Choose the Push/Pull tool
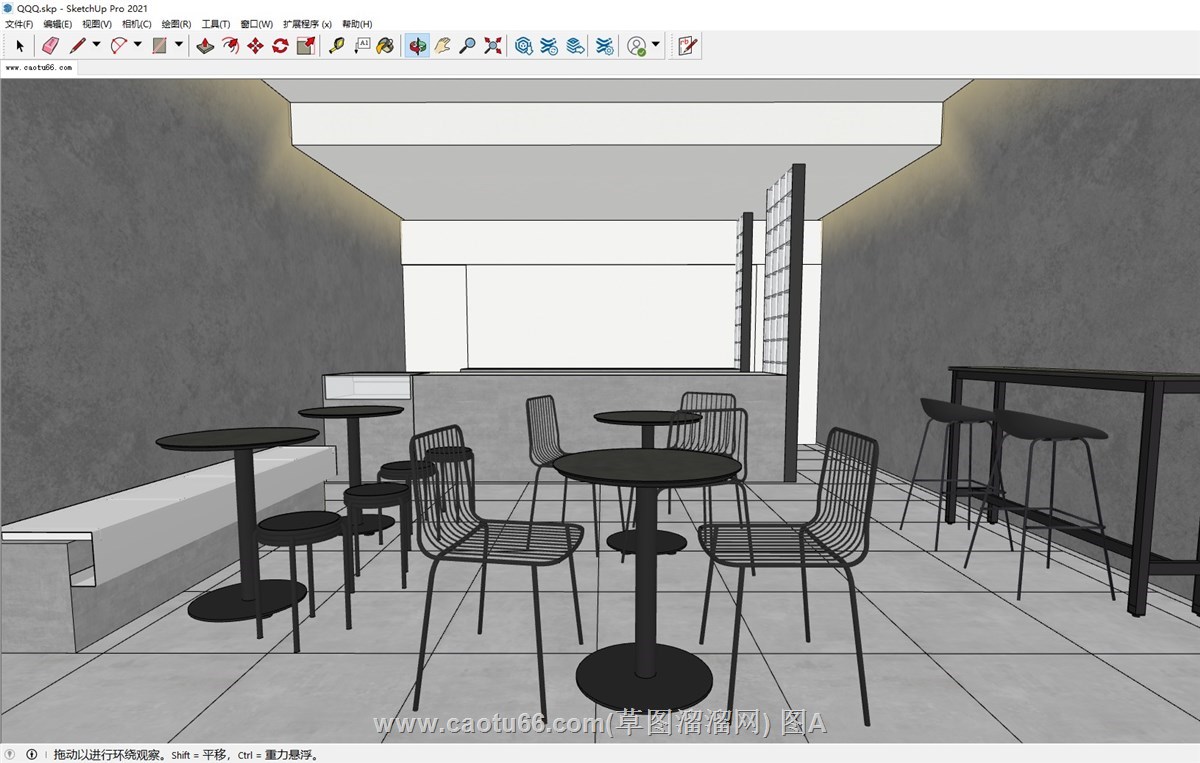This screenshot has height=763, width=1200. (205, 45)
